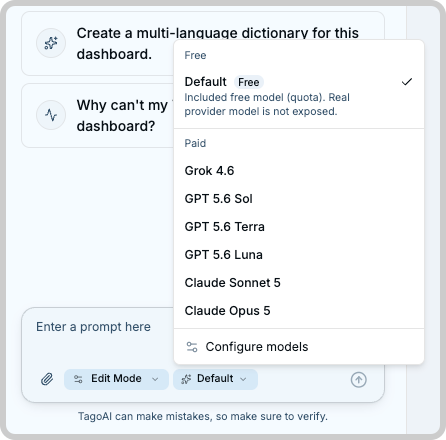This screenshot has width=446, height=440.
Task: Click the sparkle icon on the dictionary suggestion
Action: pos(51,43)
